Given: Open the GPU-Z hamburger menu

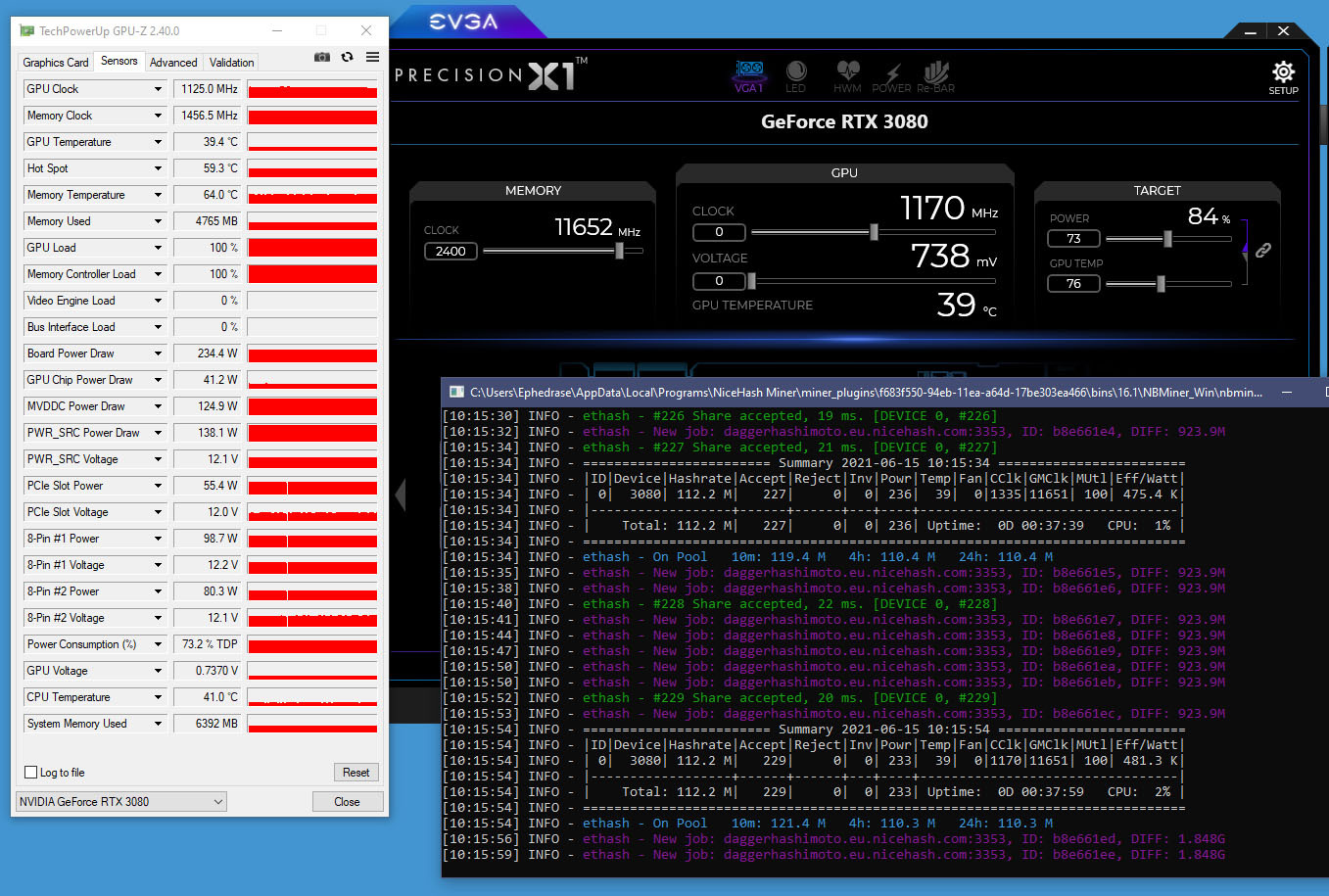Looking at the screenshot, I should point(372,58).
